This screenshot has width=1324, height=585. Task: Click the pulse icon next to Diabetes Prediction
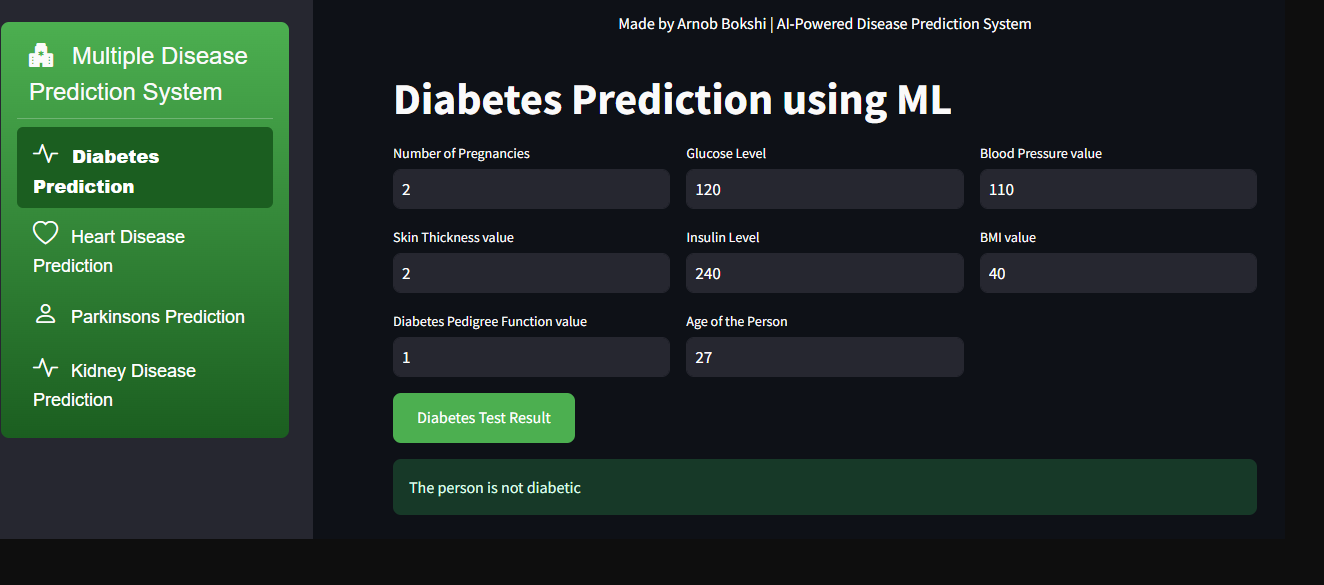tap(45, 153)
